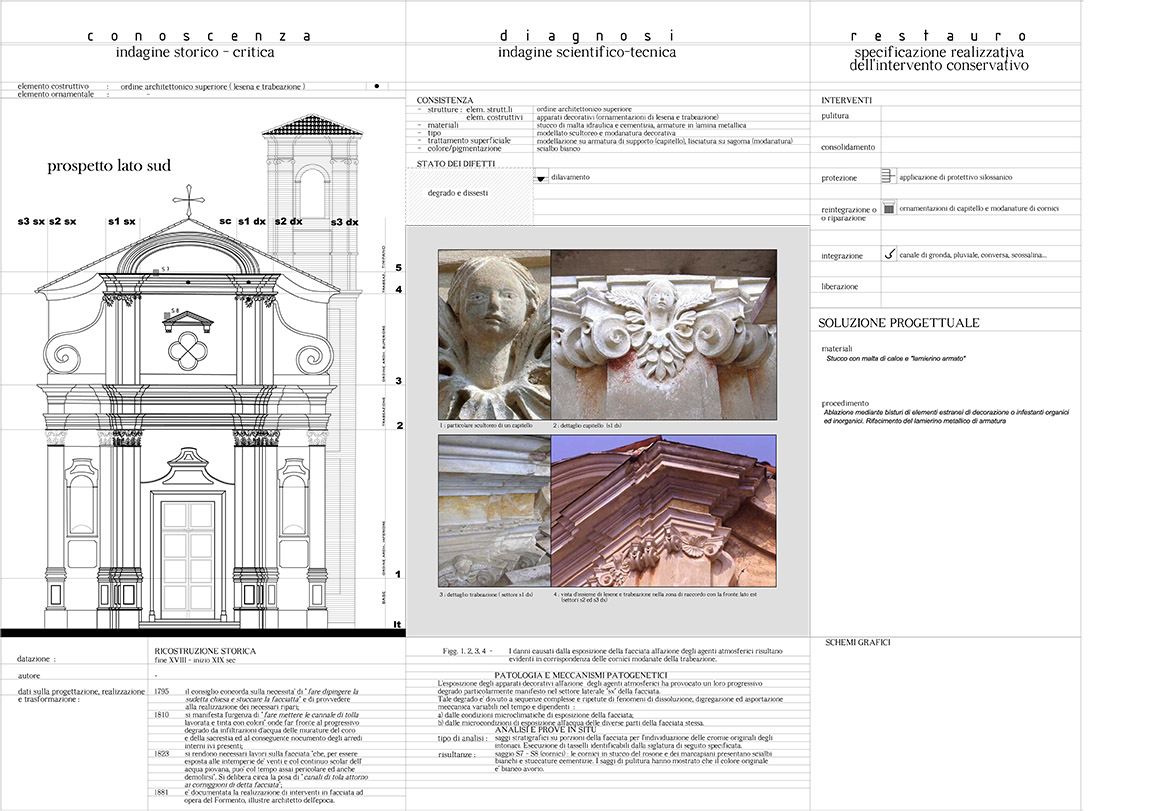Click the main entrance door of the facade
Image resolution: width=1170 pixels, height=811 pixels.
point(188,555)
